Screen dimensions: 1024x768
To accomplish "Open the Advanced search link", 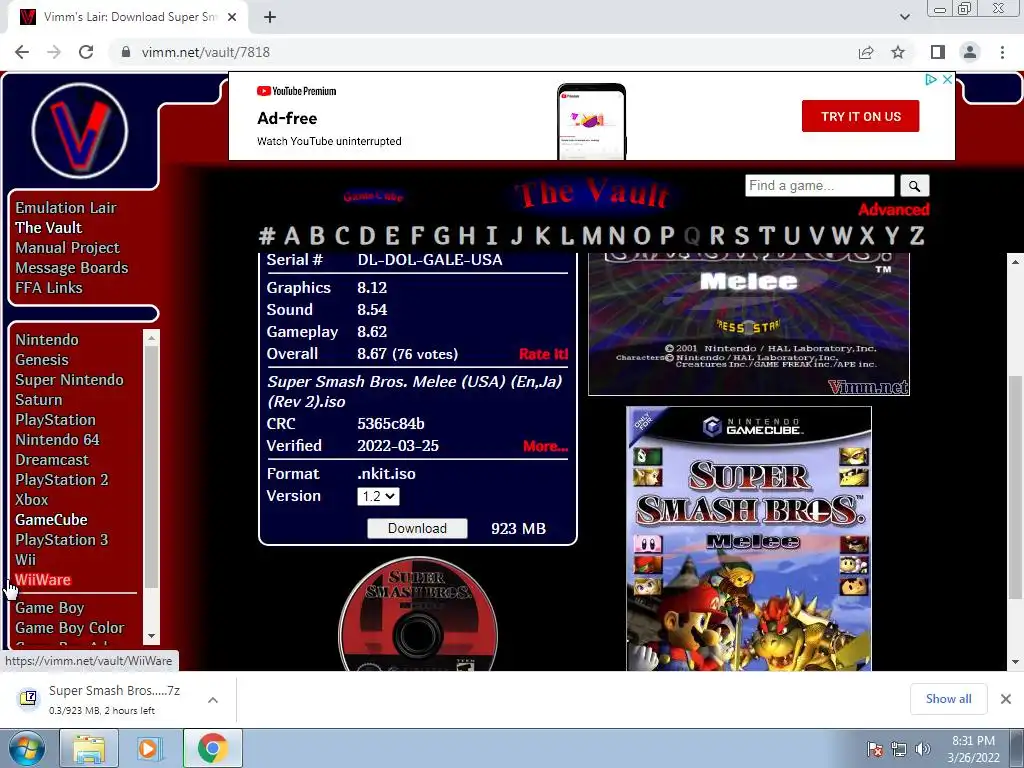I will (893, 210).
